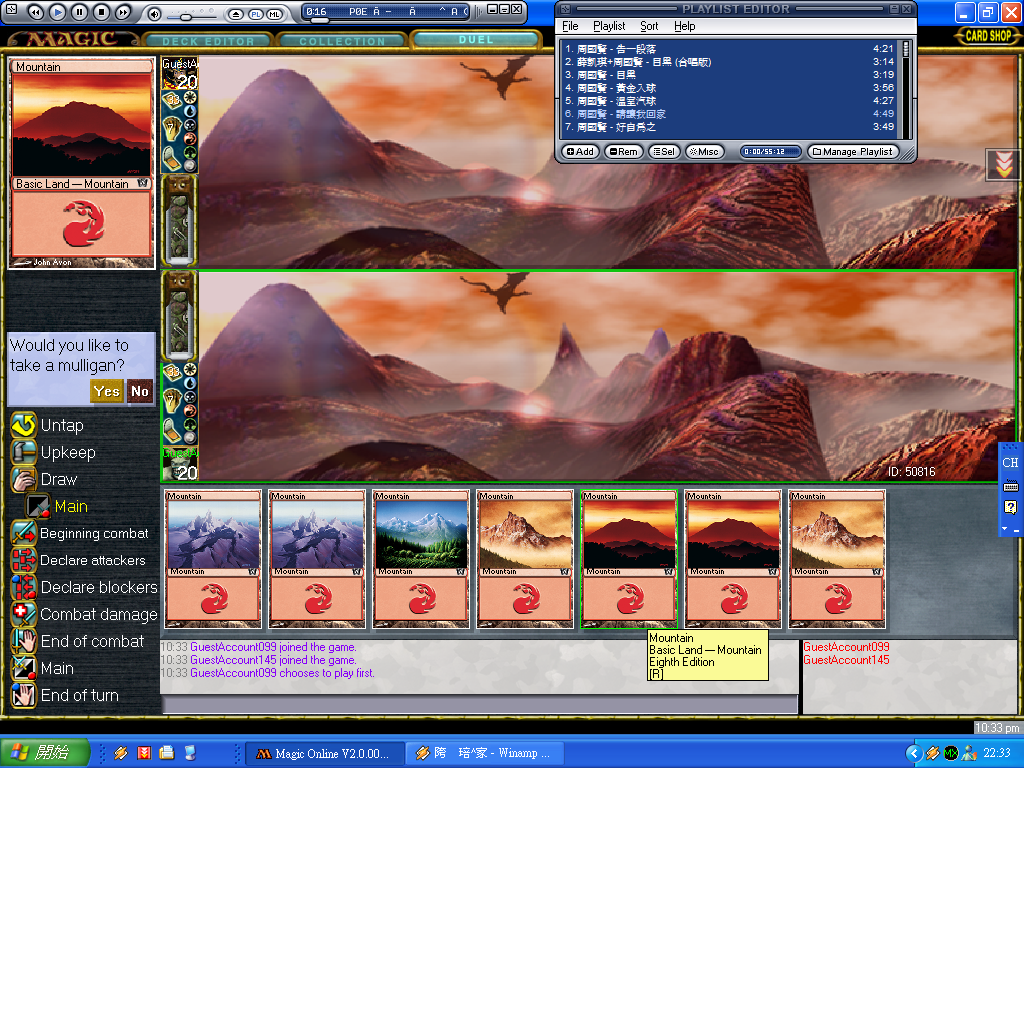Click the chat input field
Viewport: 1024px width, 1012px height.
(480, 704)
